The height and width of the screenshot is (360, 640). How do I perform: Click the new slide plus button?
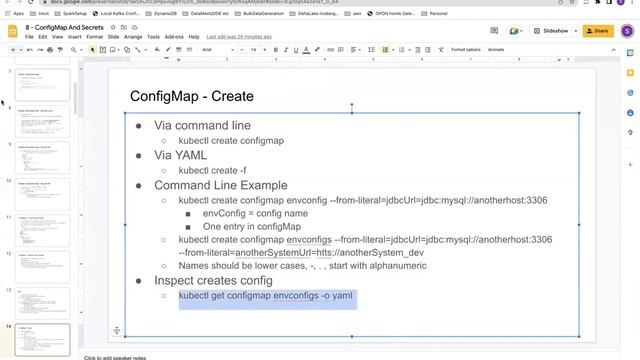[x=13, y=50]
